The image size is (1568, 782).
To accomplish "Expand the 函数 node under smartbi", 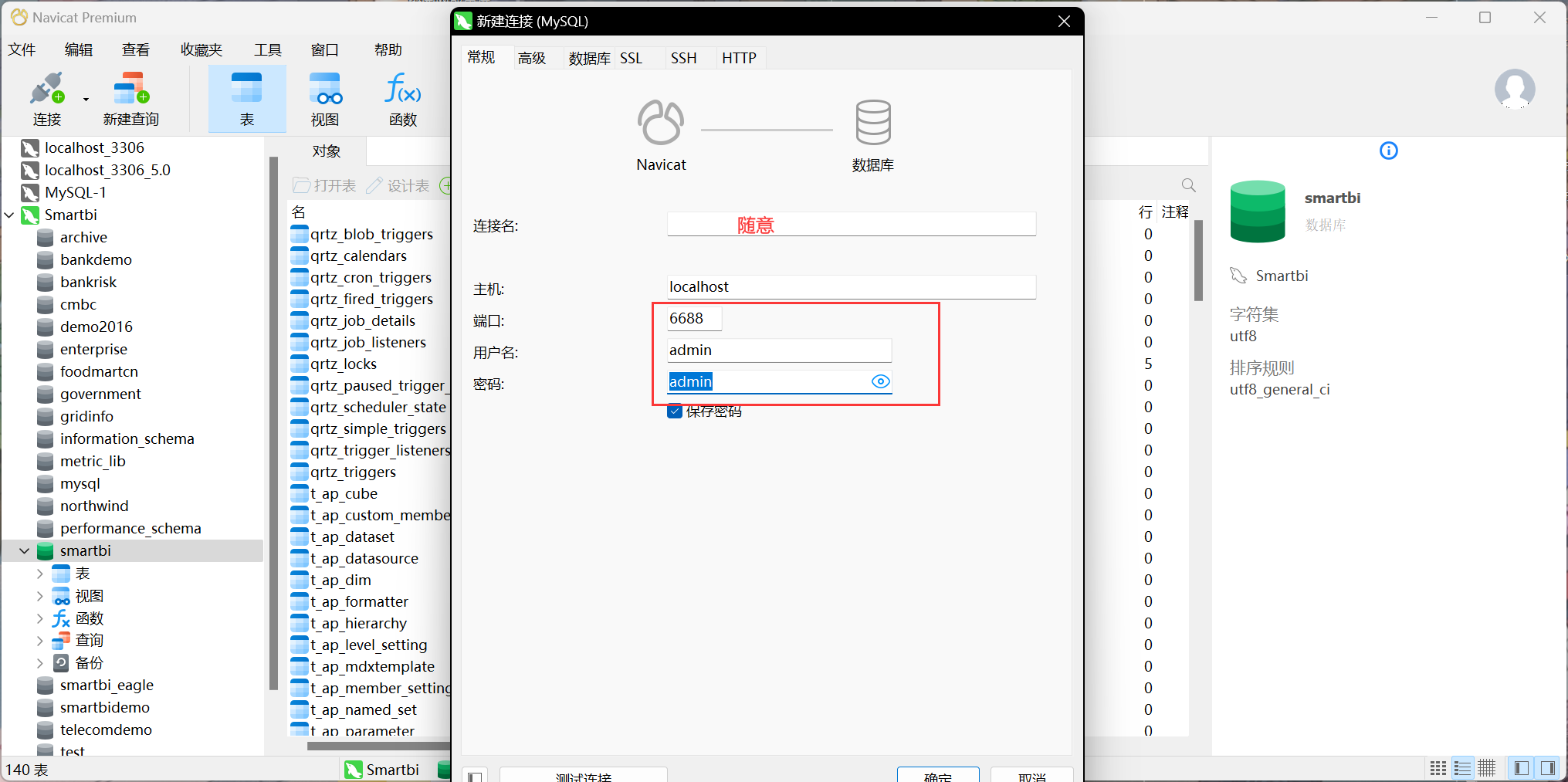I will coord(39,618).
